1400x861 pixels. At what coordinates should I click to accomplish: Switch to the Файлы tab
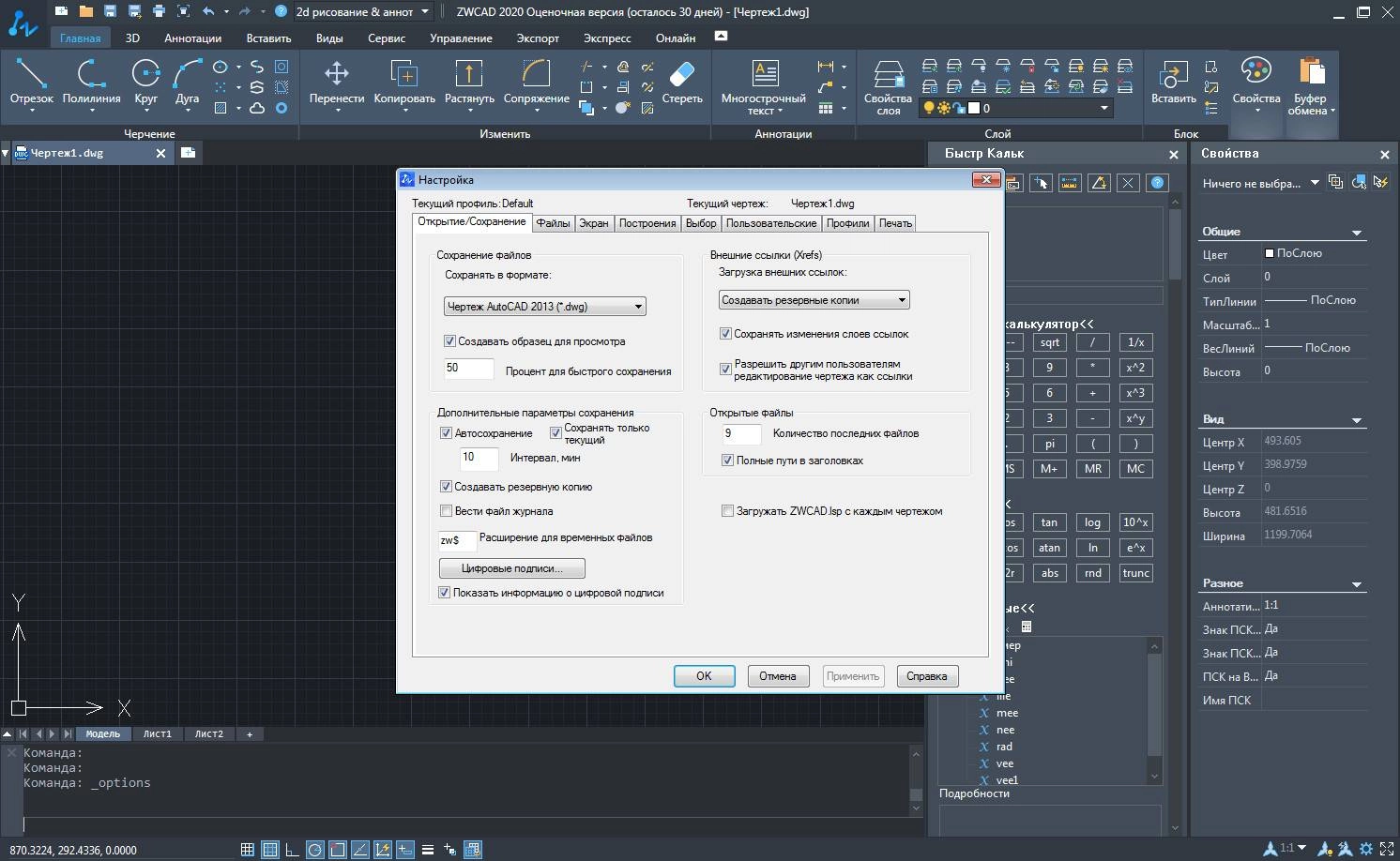pos(553,223)
